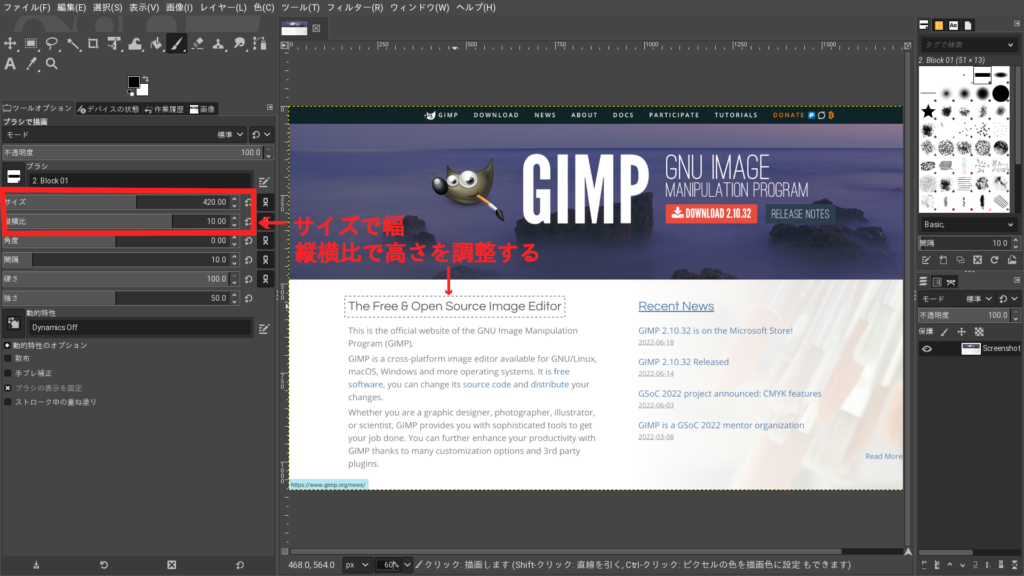Image resolution: width=1024 pixels, height=576 pixels.
Task: Select the Color Picker eyedropper tool
Action: pos(31,64)
